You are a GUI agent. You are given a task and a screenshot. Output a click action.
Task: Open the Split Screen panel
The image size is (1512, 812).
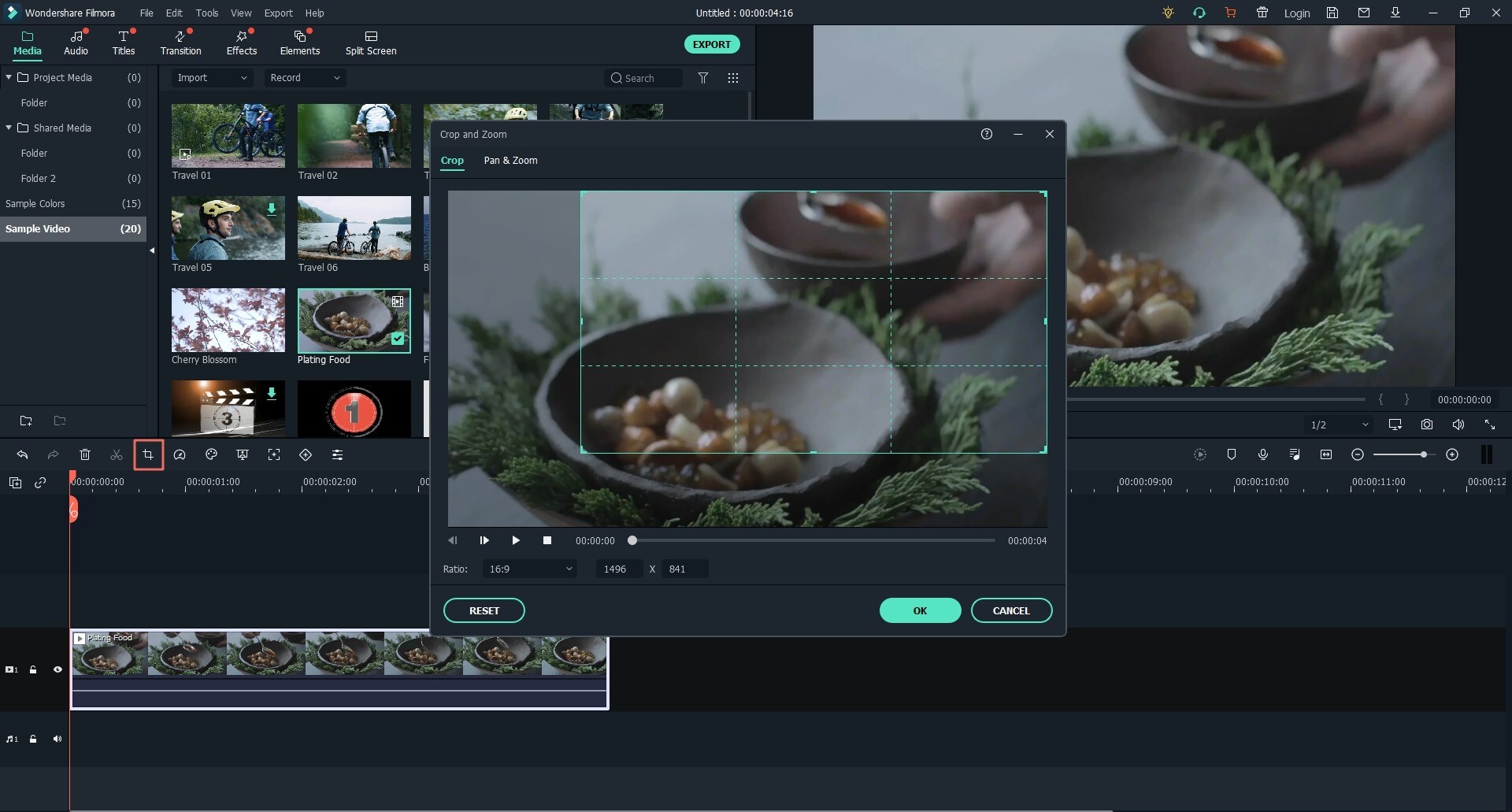tap(370, 43)
